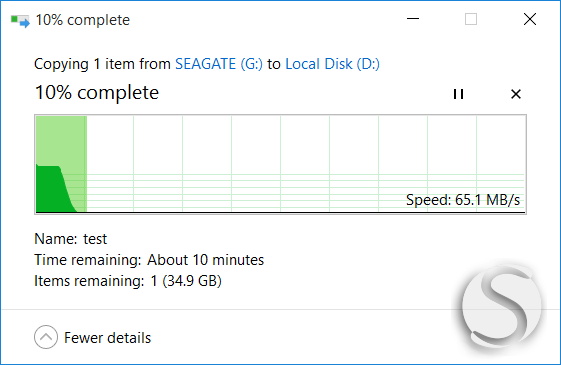Click the dark green speed curve
561x365 pixels.
pyautogui.click(x=53, y=191)
